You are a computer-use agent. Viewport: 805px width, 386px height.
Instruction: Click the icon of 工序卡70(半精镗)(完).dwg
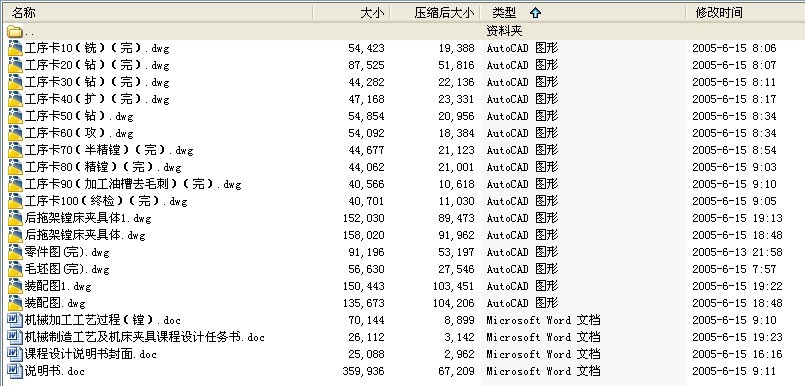pos(15,150)
